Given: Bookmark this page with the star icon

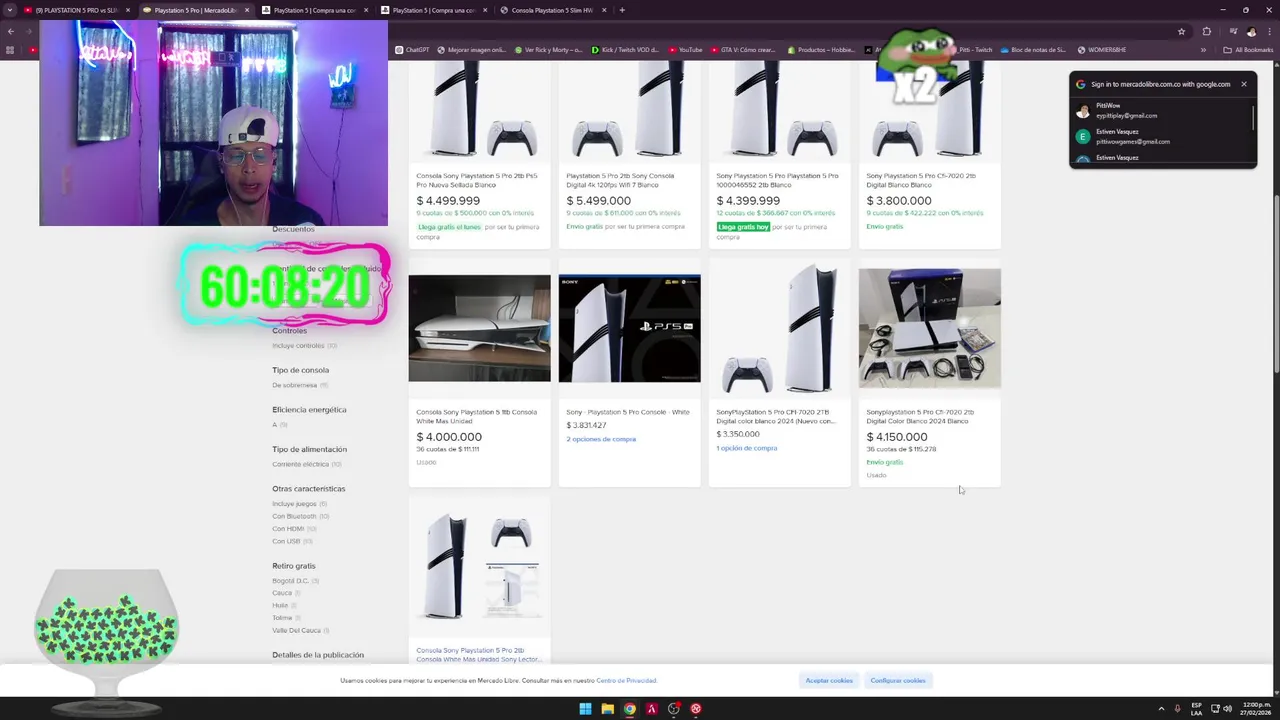Looking at the screenshot, I should [1181, 31].
